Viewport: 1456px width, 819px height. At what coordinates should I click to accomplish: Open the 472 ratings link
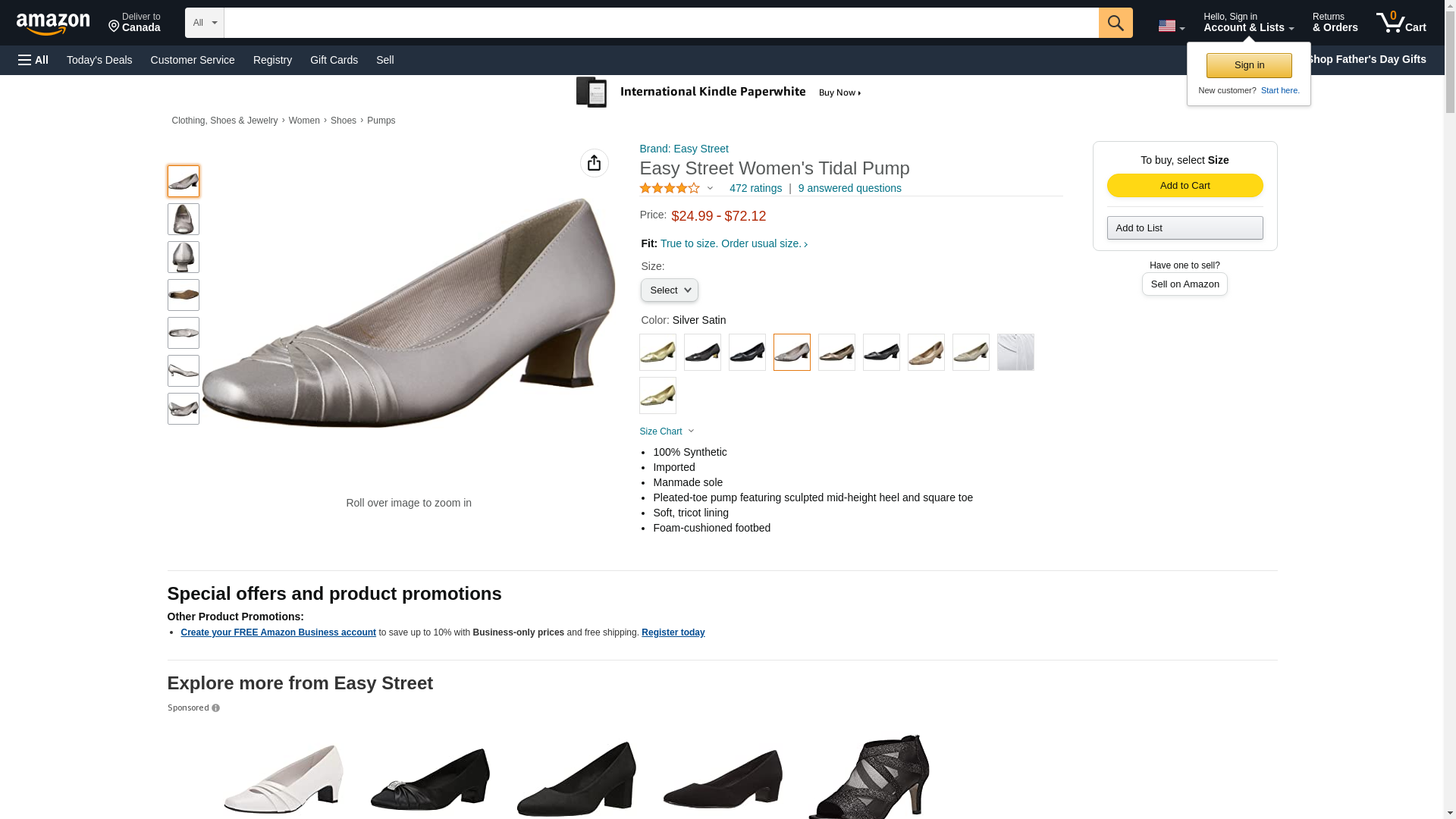click(x=755, y=188)
